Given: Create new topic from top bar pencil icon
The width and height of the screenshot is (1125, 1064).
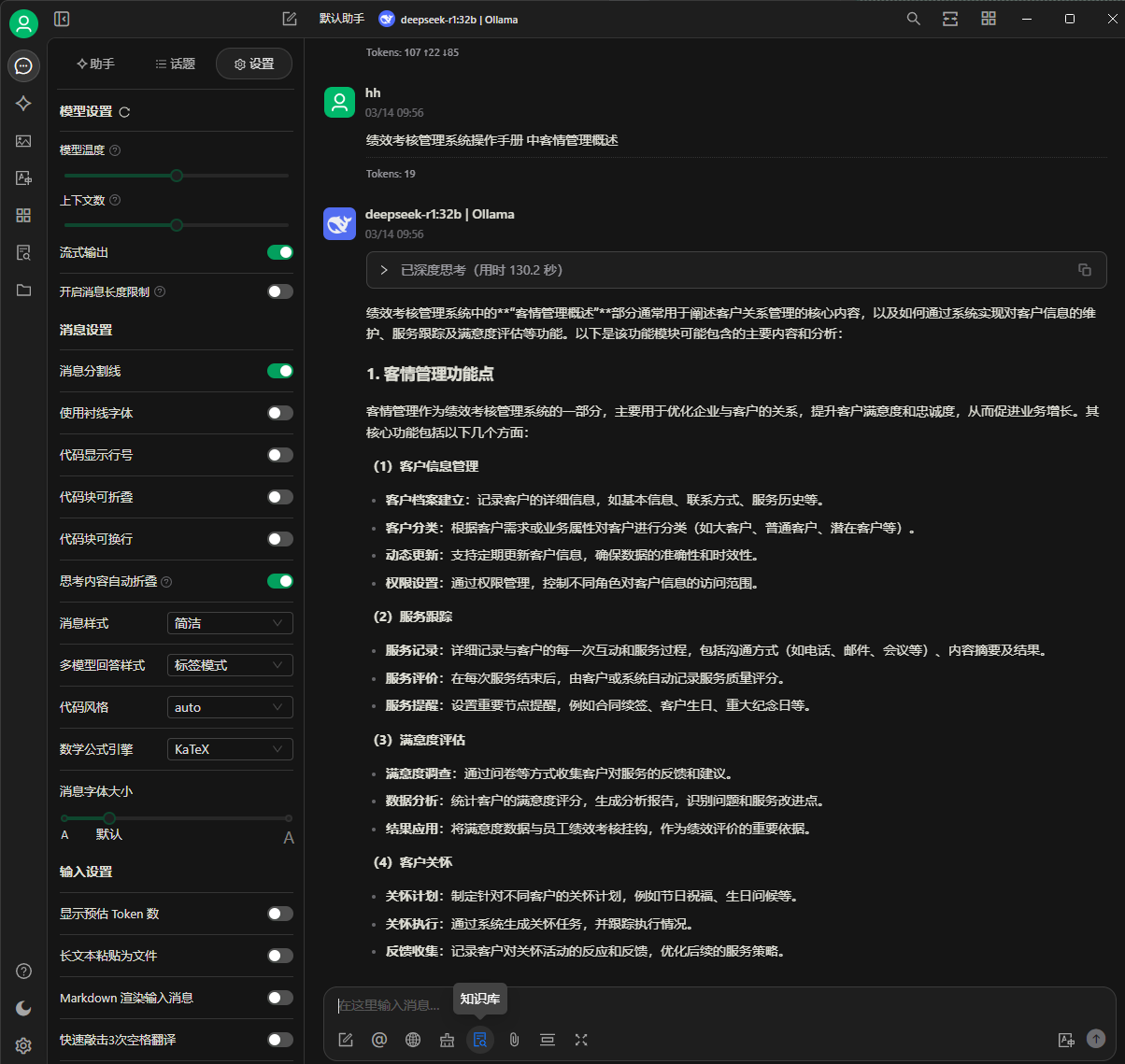Looking at the screenshot, I should click(x=290, y=19).
